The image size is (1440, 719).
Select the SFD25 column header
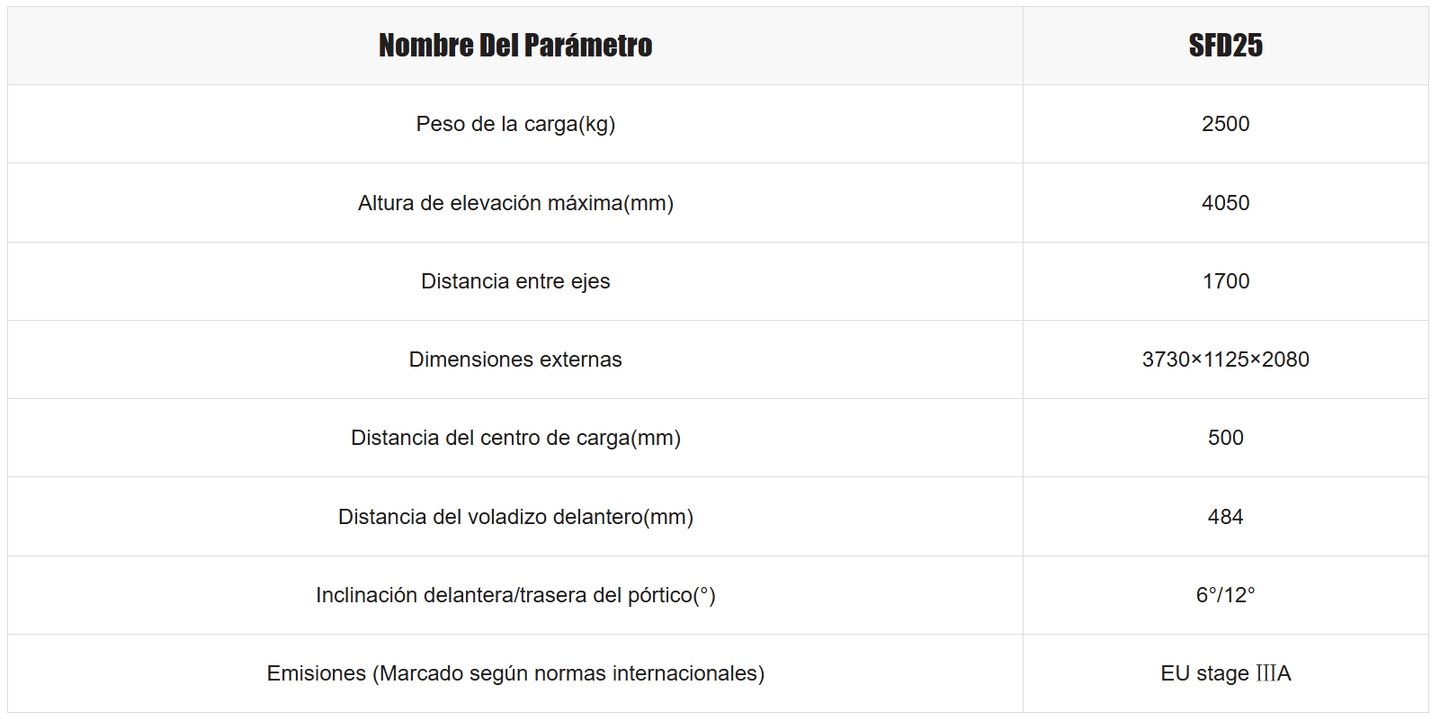coord(1225,46)
